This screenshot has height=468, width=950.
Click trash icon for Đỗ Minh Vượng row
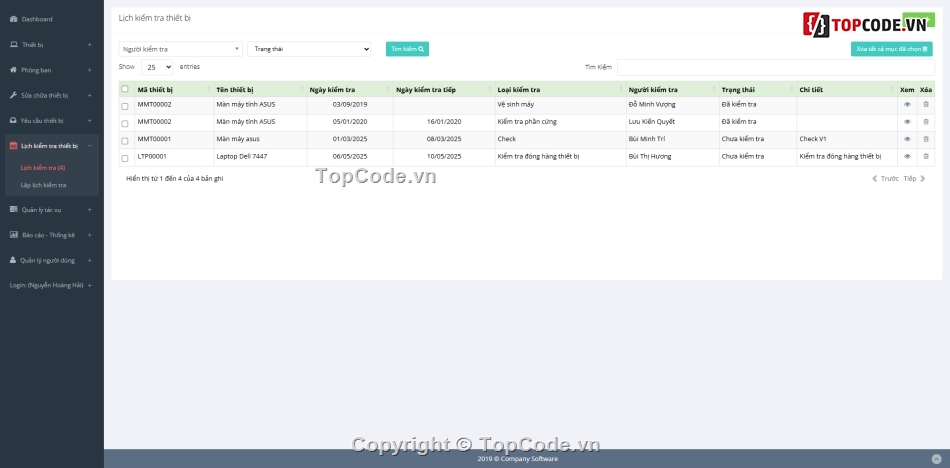926,104
